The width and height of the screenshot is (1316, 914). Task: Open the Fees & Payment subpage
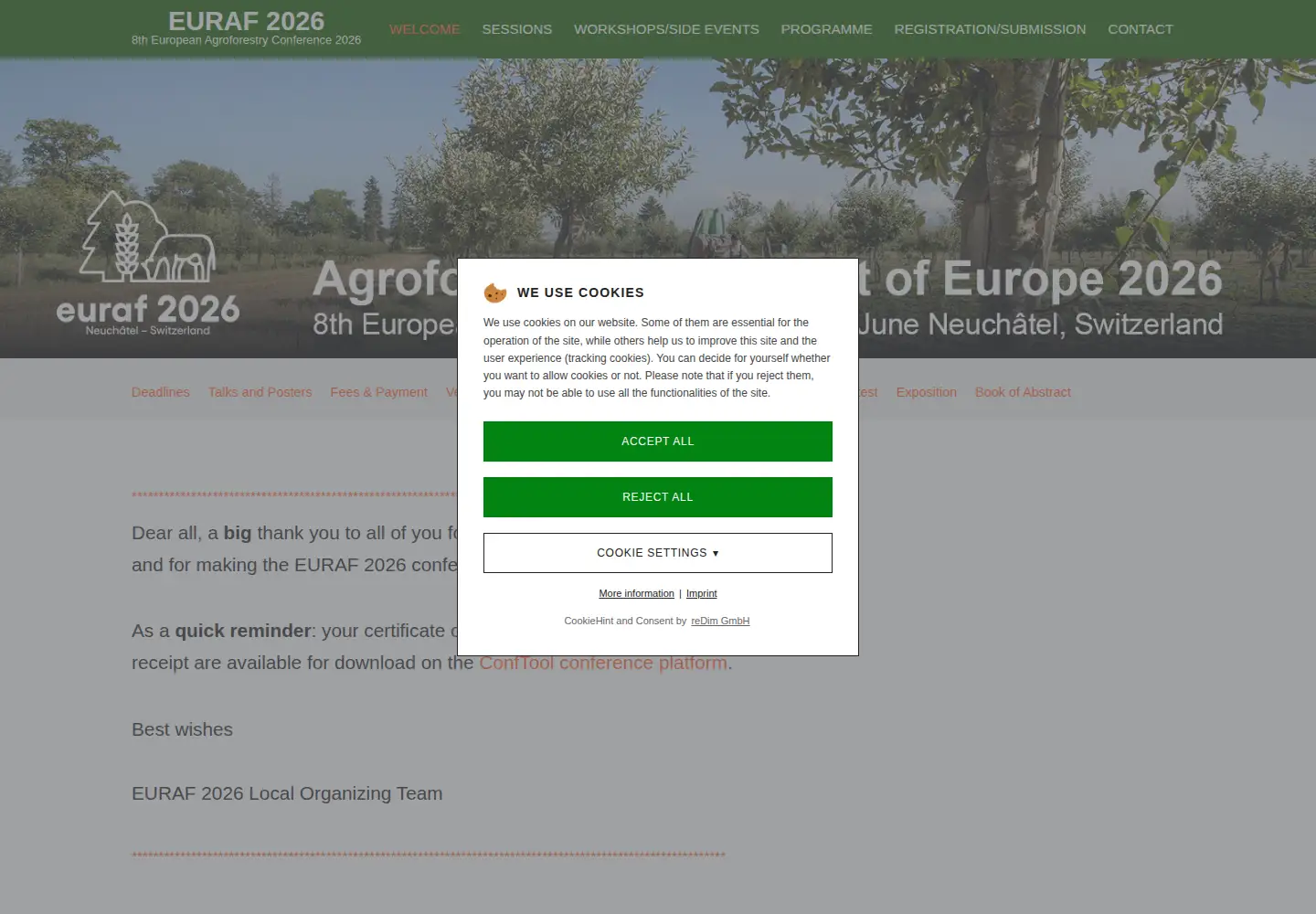click(379, 392)
